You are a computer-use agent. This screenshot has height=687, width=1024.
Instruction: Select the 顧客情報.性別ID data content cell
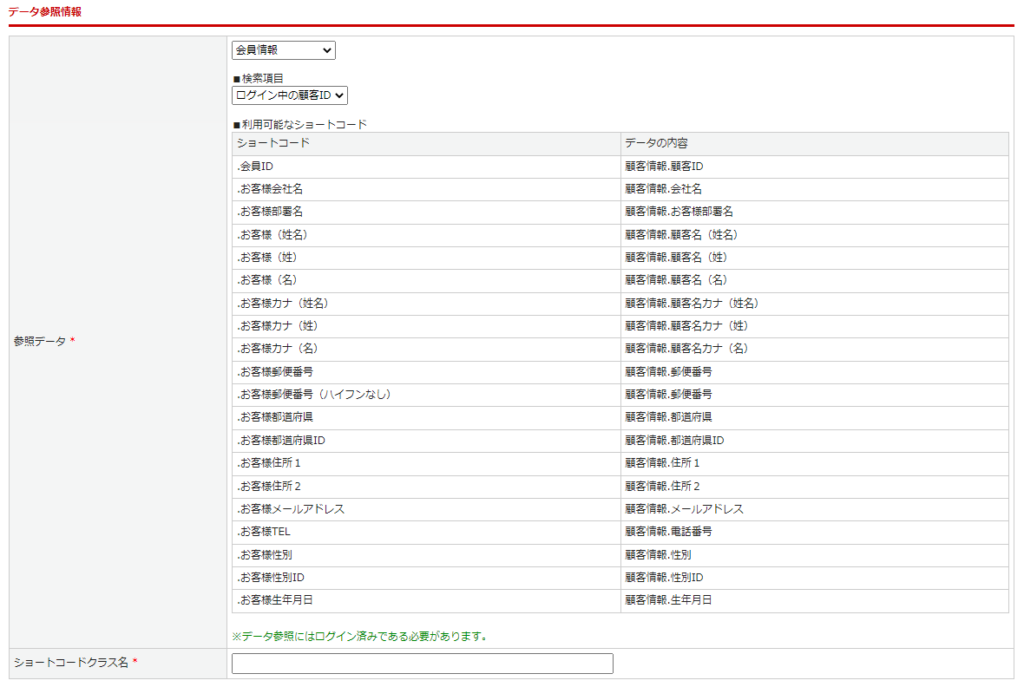point(664,577)
